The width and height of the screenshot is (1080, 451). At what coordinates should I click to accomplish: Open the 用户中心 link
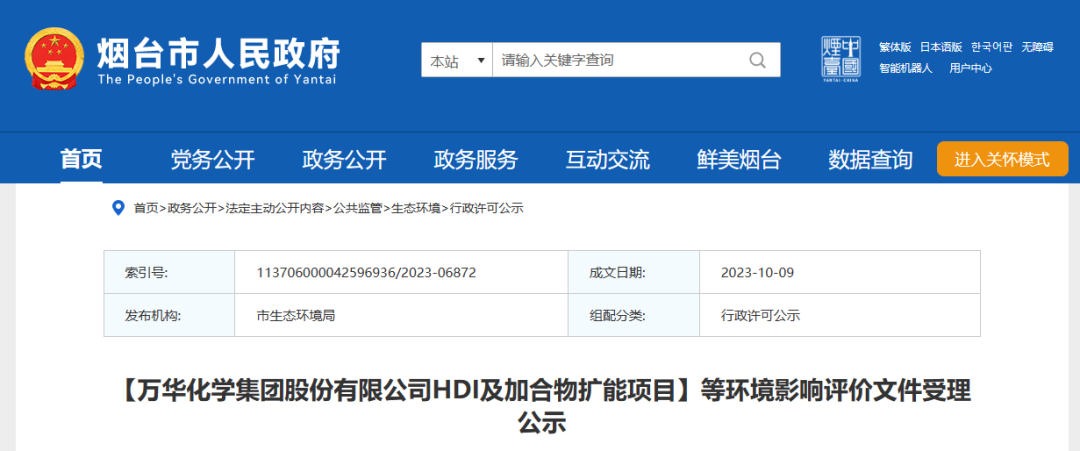[970, 67]
